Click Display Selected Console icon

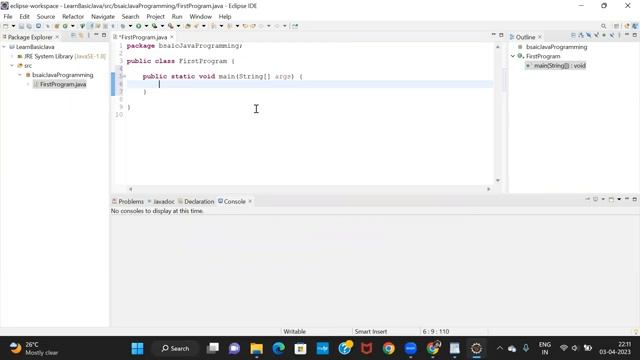[596, 199]
